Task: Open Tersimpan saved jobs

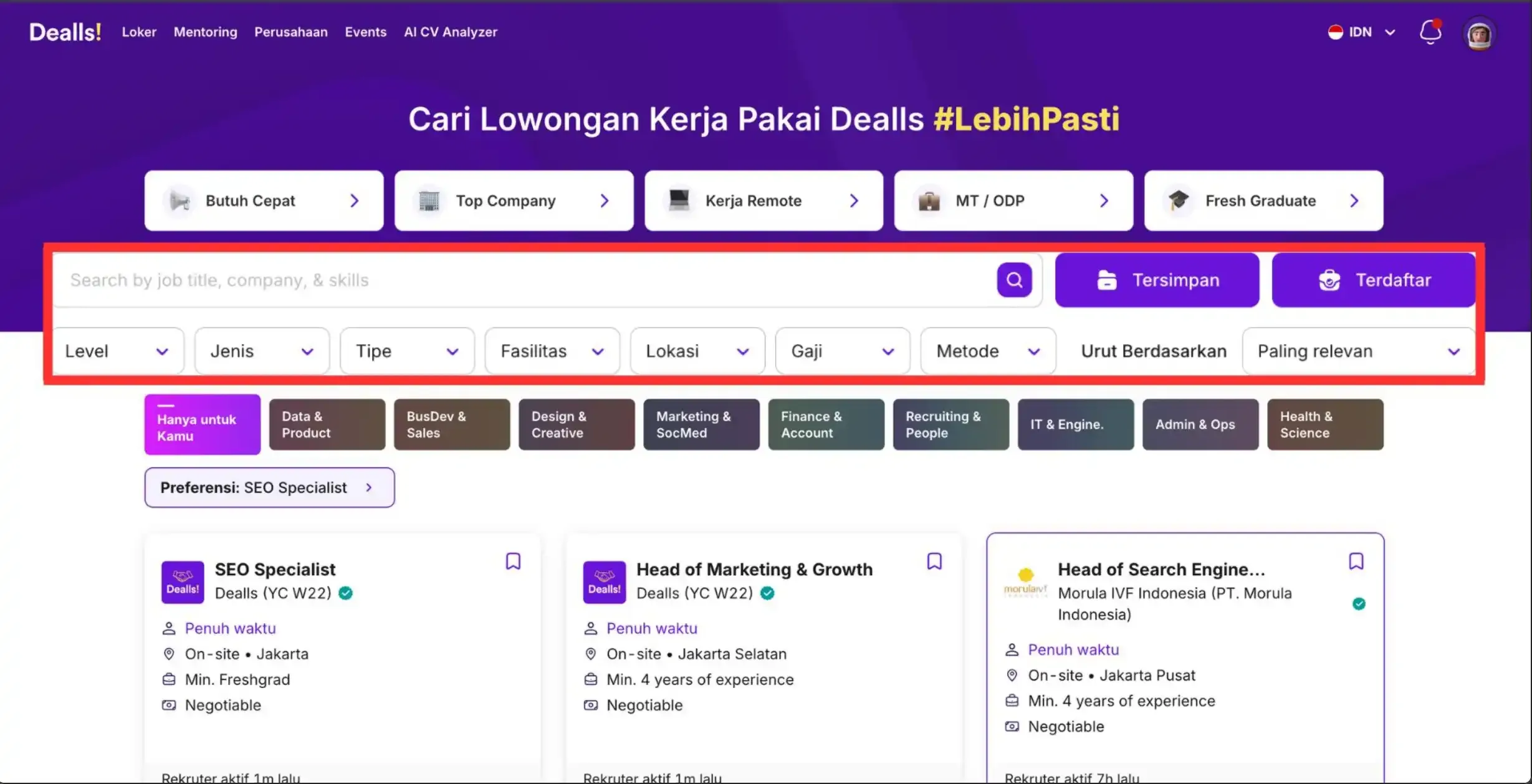Action: pos(1157,280)
